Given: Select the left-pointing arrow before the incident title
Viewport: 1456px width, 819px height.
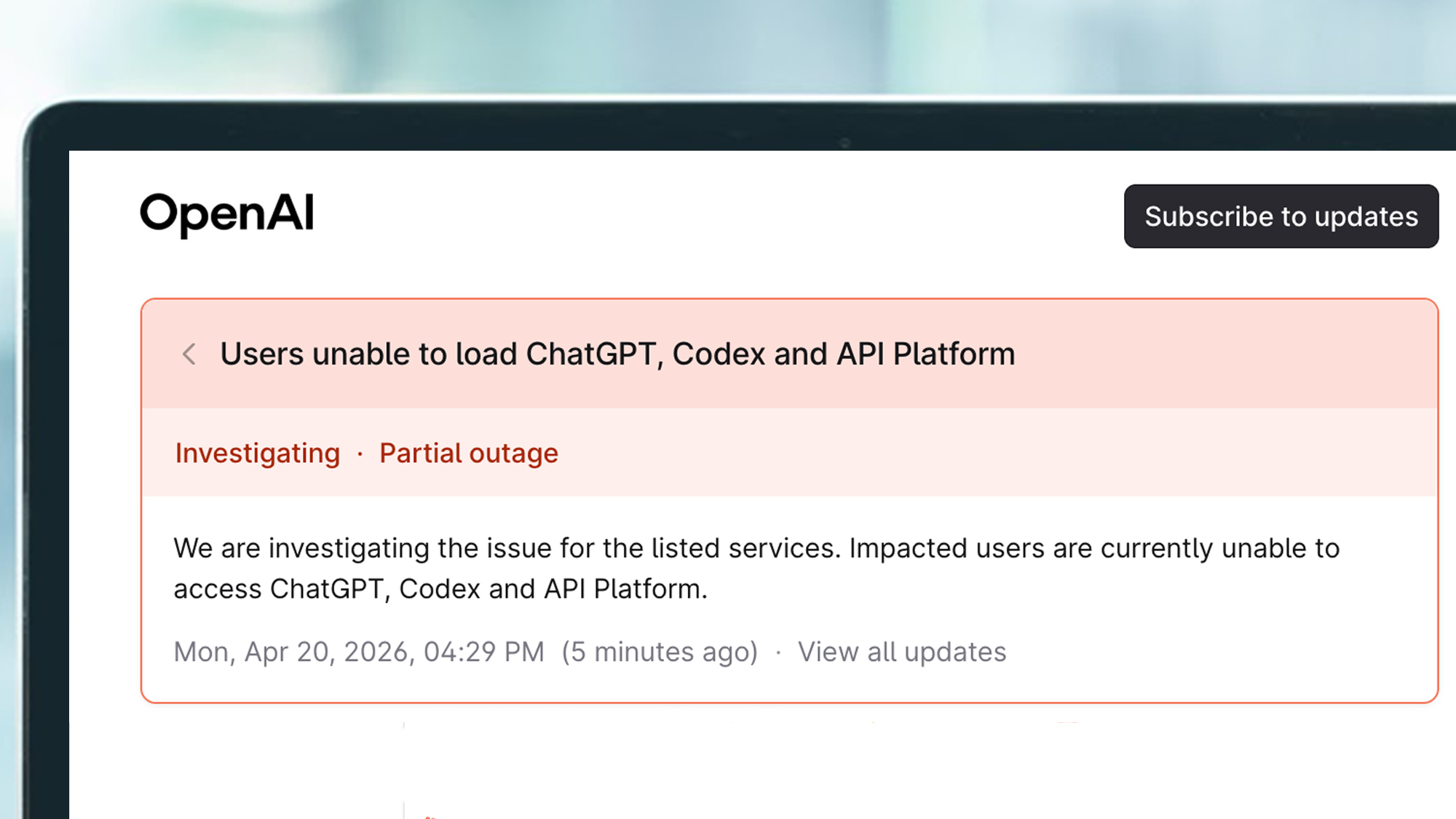Looking at the screenshot, I should pos(189,355).
